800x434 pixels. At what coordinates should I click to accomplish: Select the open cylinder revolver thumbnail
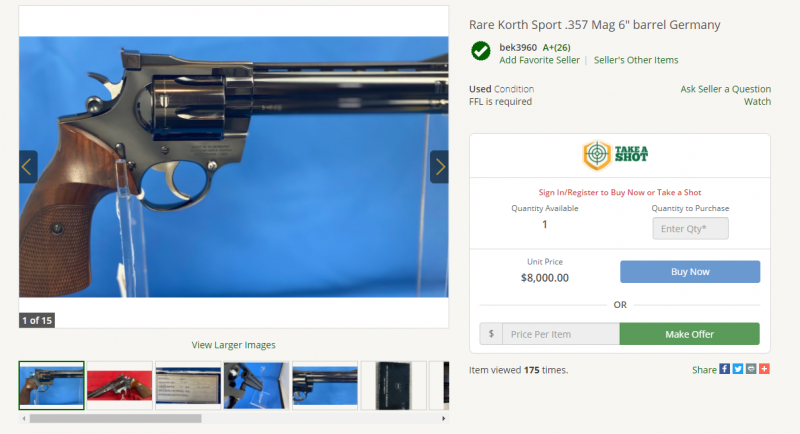pyautogui.click(x=256, y=386)
